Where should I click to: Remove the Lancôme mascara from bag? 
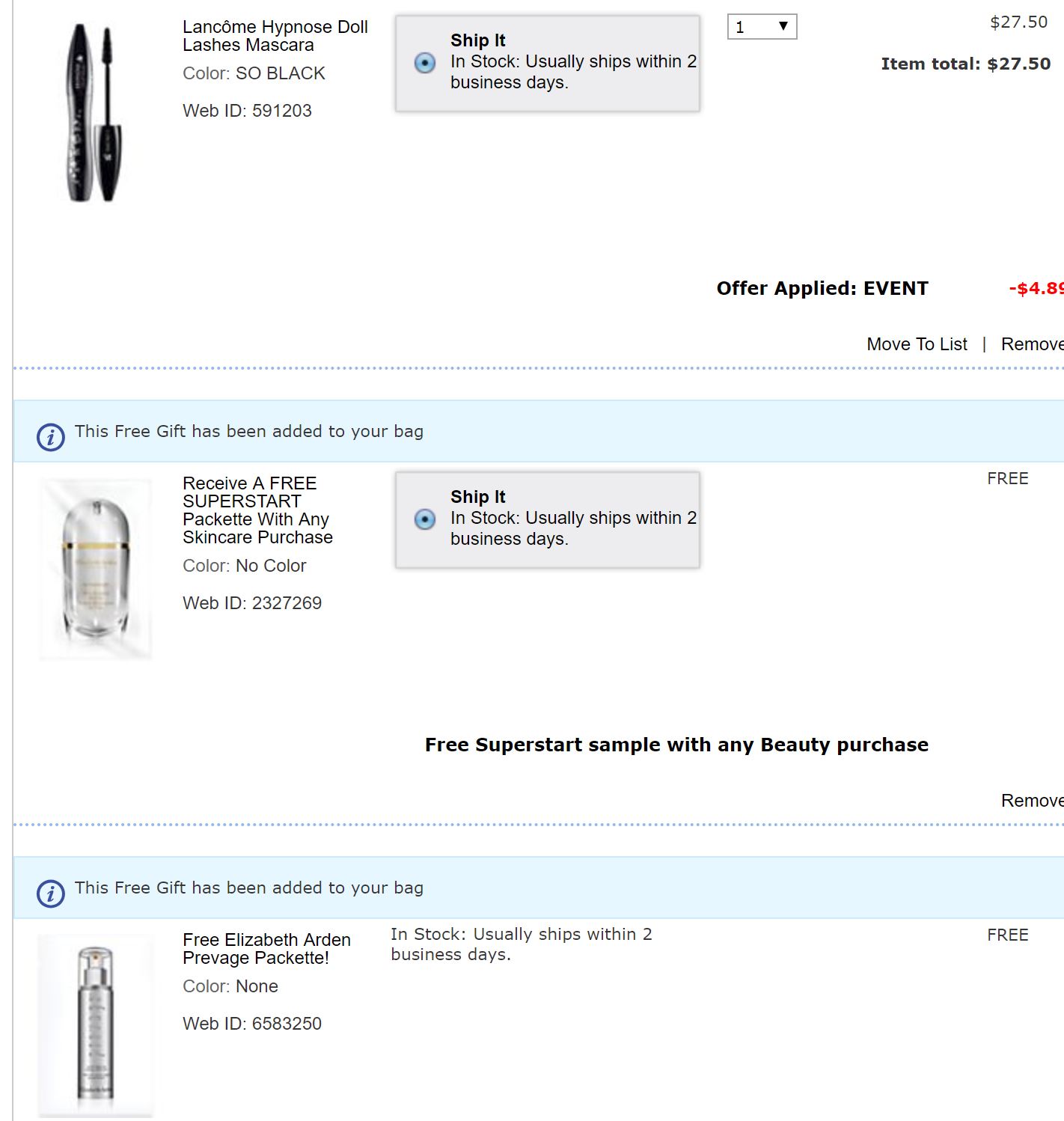tap(1032, 344)
